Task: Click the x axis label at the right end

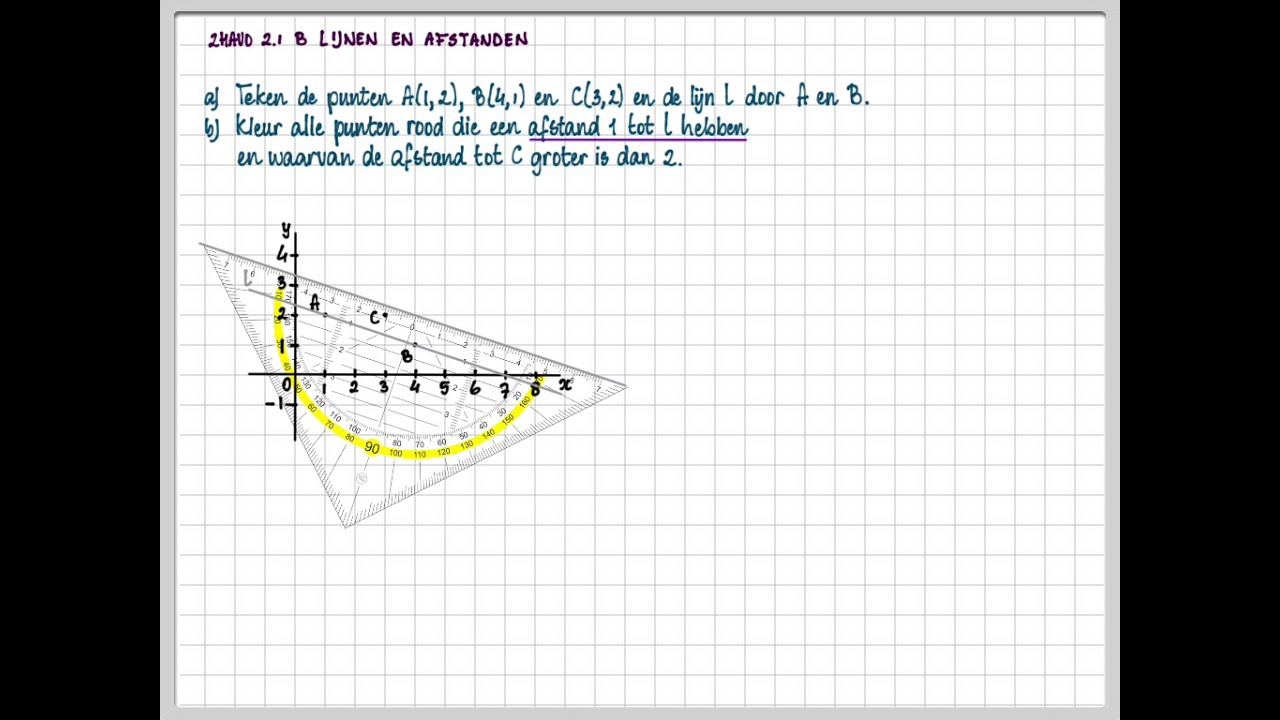Action: tap(566, 384)
